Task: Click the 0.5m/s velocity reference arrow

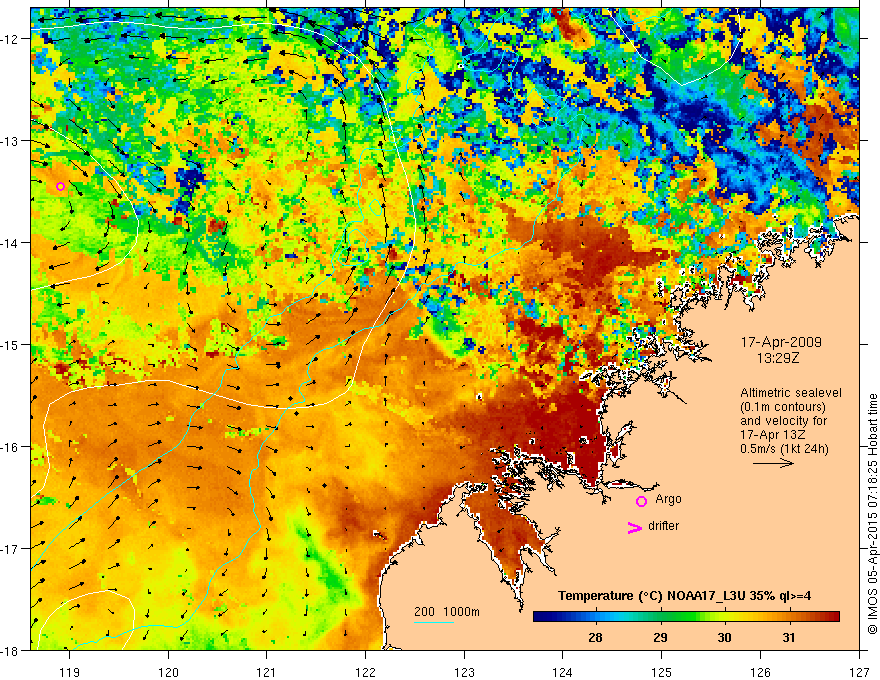Action: coord(773,463)
